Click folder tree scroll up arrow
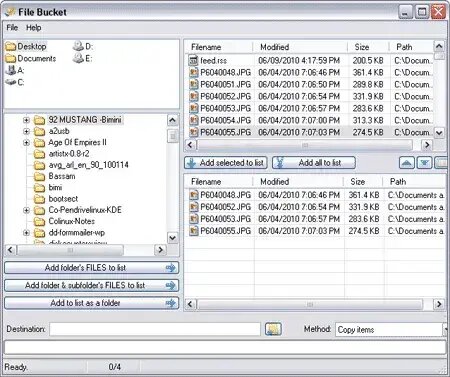 click(x=172, y=120)
